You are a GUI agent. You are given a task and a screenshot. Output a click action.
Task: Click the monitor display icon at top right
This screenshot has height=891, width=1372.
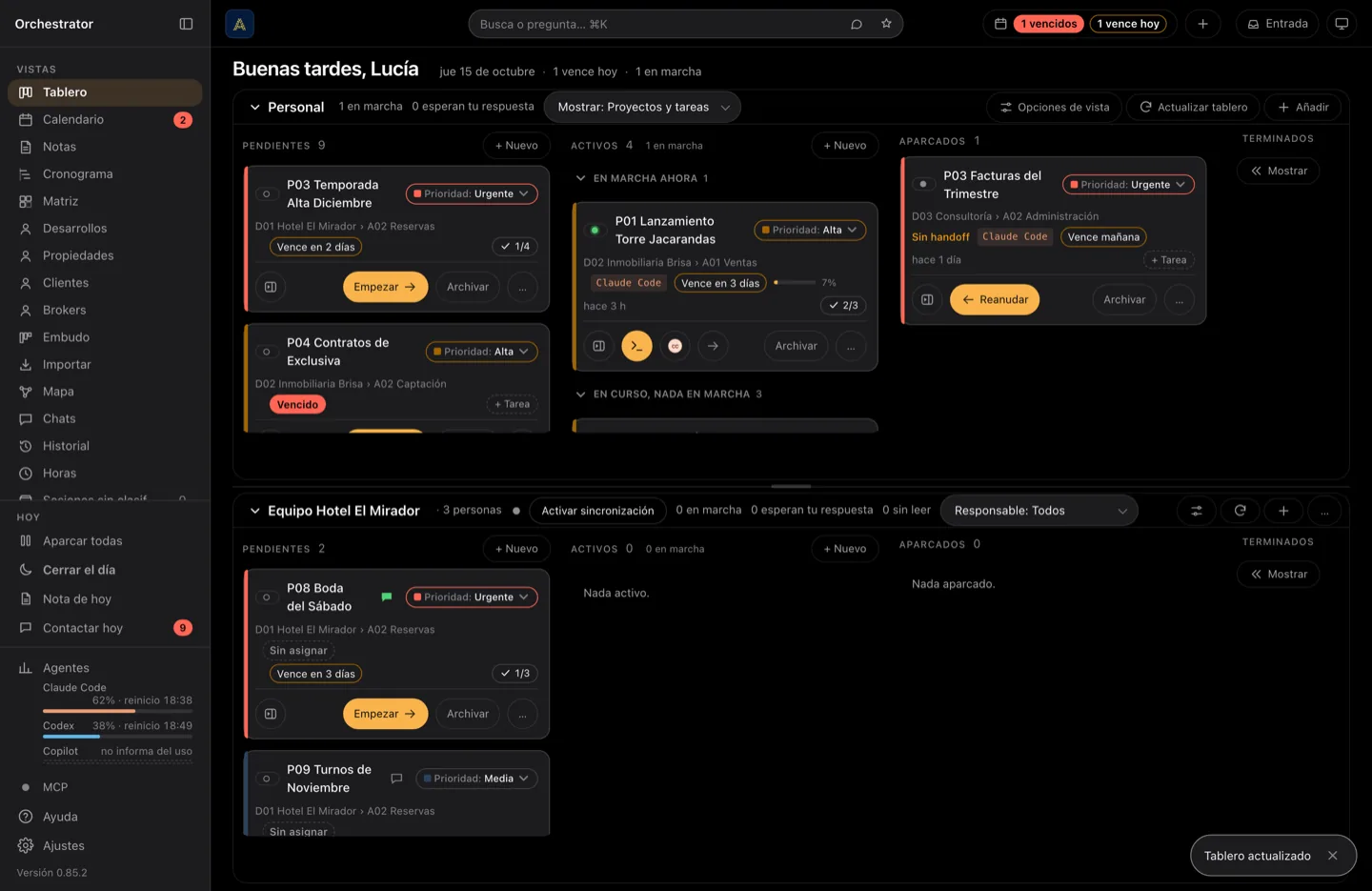click(1342, 24)
